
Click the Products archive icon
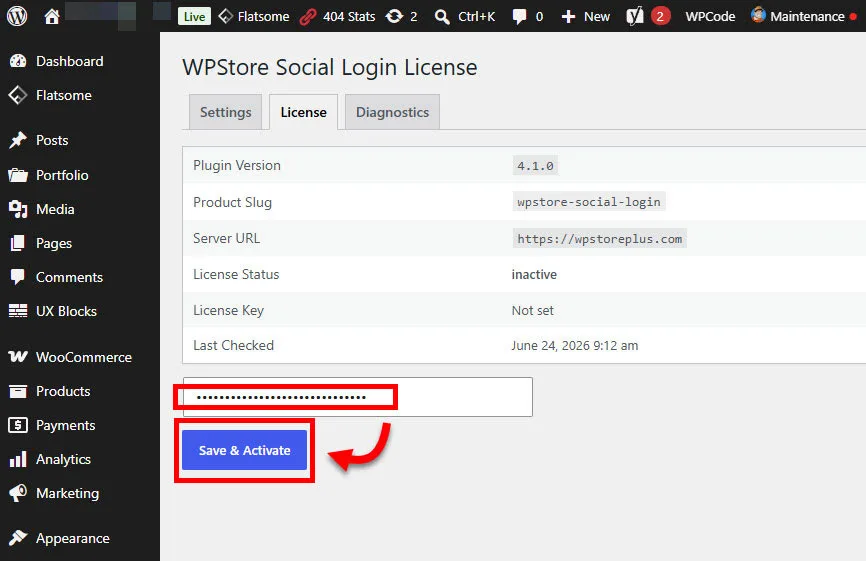pos(18,391)
